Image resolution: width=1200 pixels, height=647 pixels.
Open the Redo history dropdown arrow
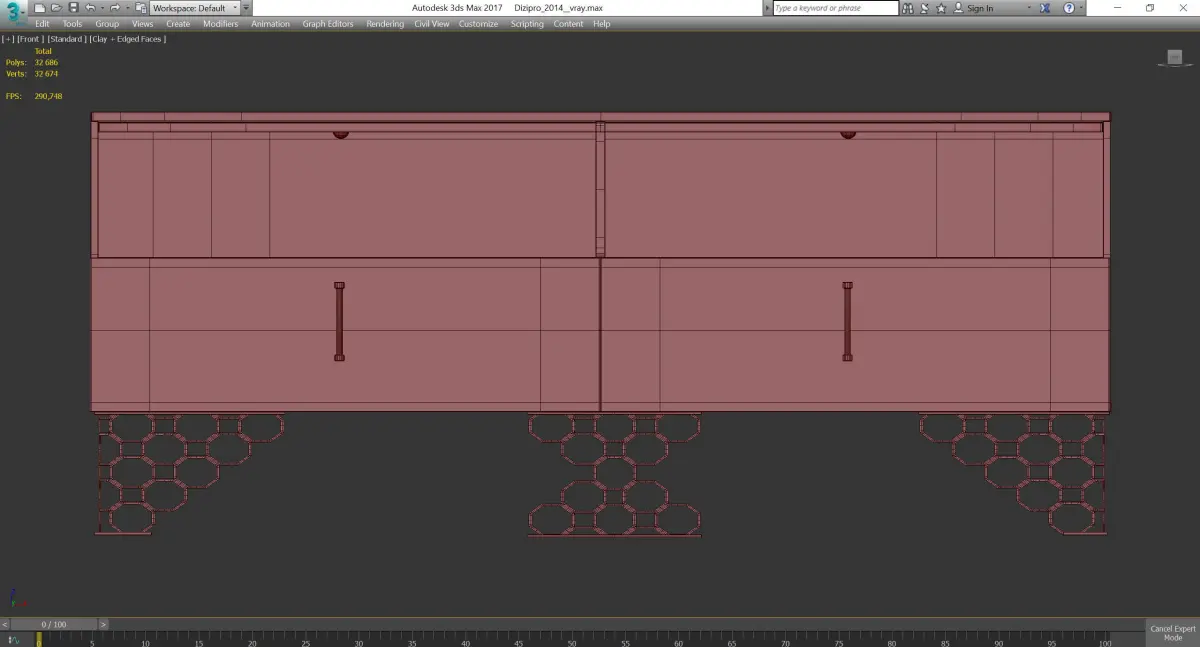tap(127, 8)
